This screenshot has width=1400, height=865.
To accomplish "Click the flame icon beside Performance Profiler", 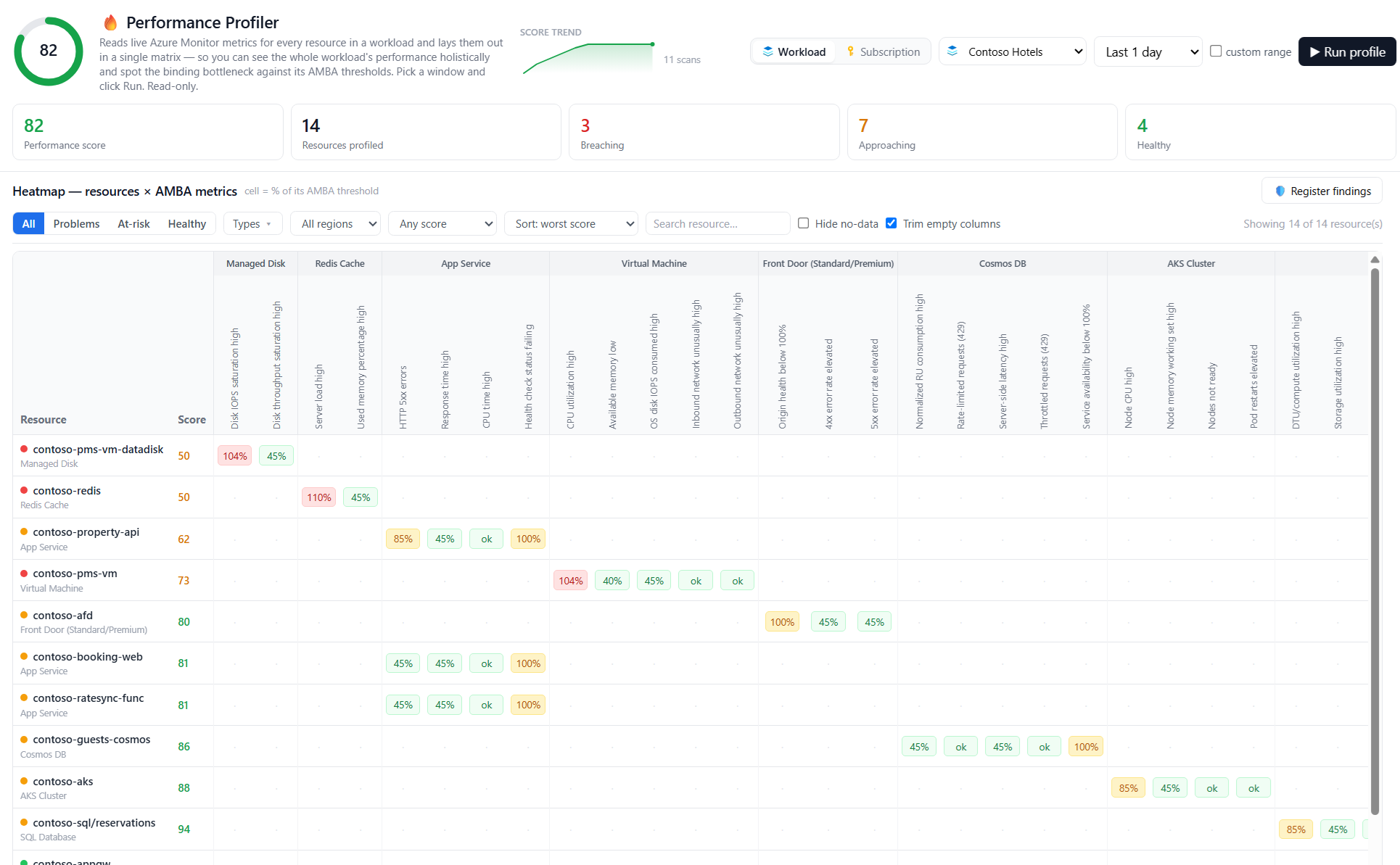I will pyautogui.click(x=110, y=22).
